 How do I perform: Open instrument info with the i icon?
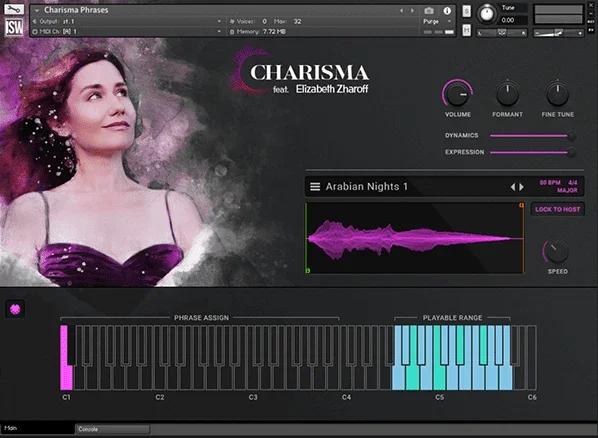447,11
